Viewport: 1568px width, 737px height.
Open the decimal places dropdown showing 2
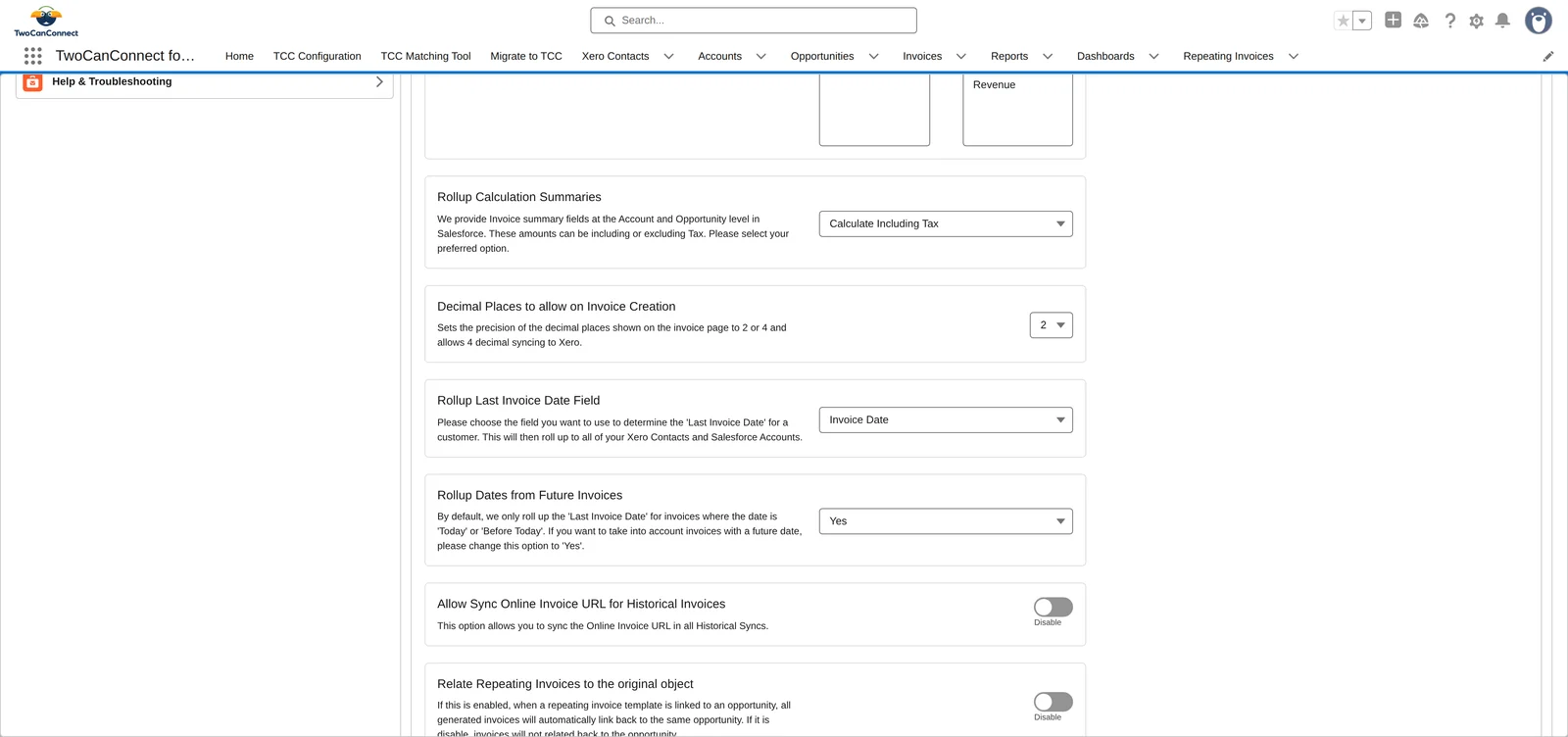tap(1052, 325)
